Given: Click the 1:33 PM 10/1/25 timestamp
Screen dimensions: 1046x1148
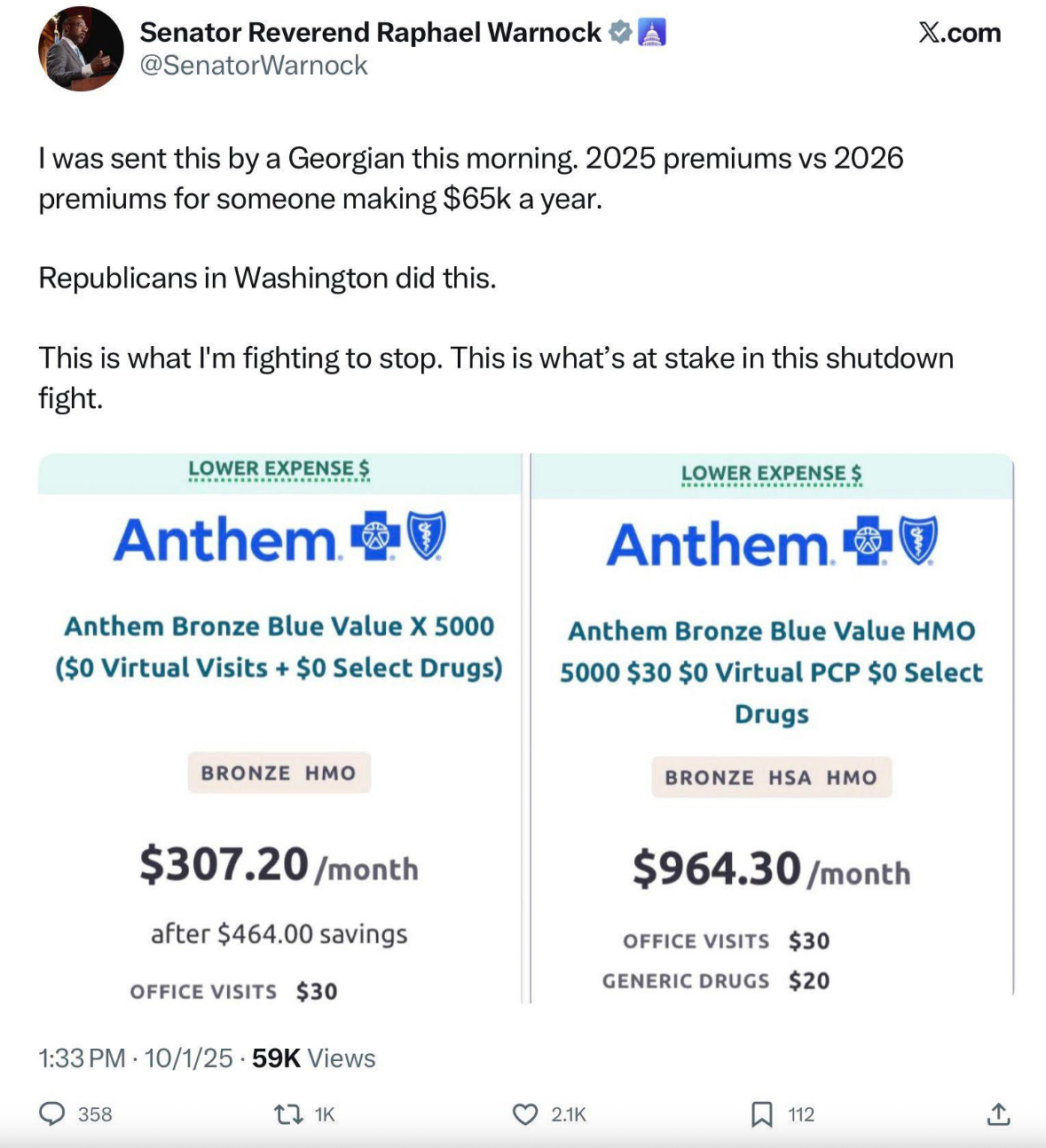Looking at the screenshot, I should [x=135, y=1058].
